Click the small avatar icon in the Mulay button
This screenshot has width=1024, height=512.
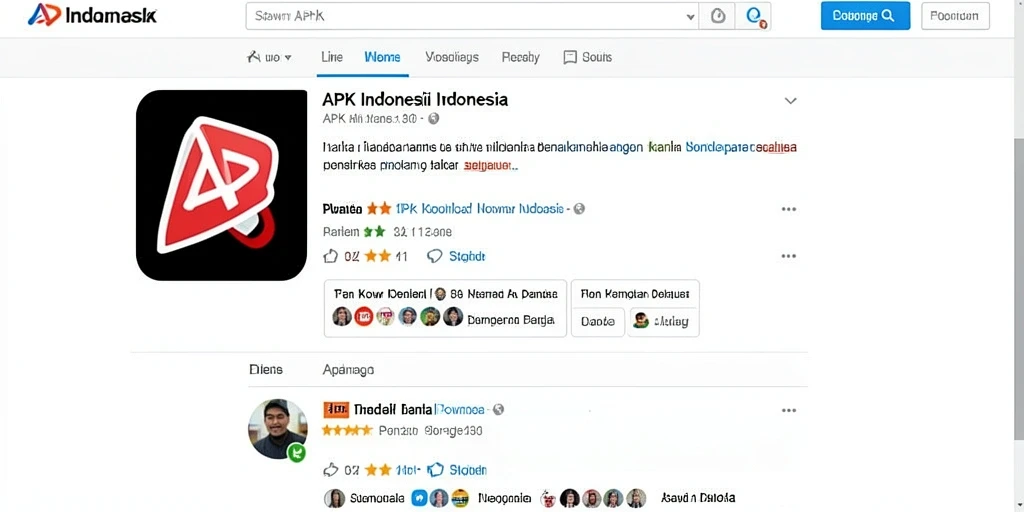(x=641, y=321)
